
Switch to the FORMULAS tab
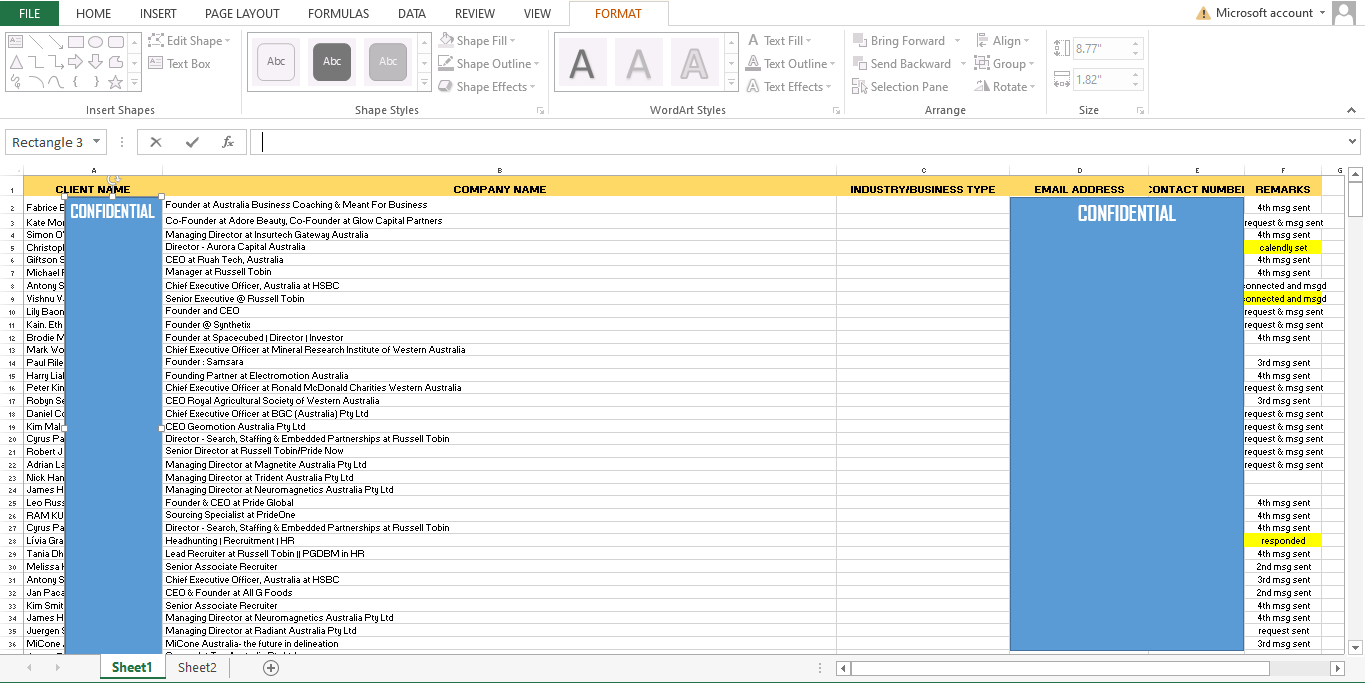(x=338, y=13)
